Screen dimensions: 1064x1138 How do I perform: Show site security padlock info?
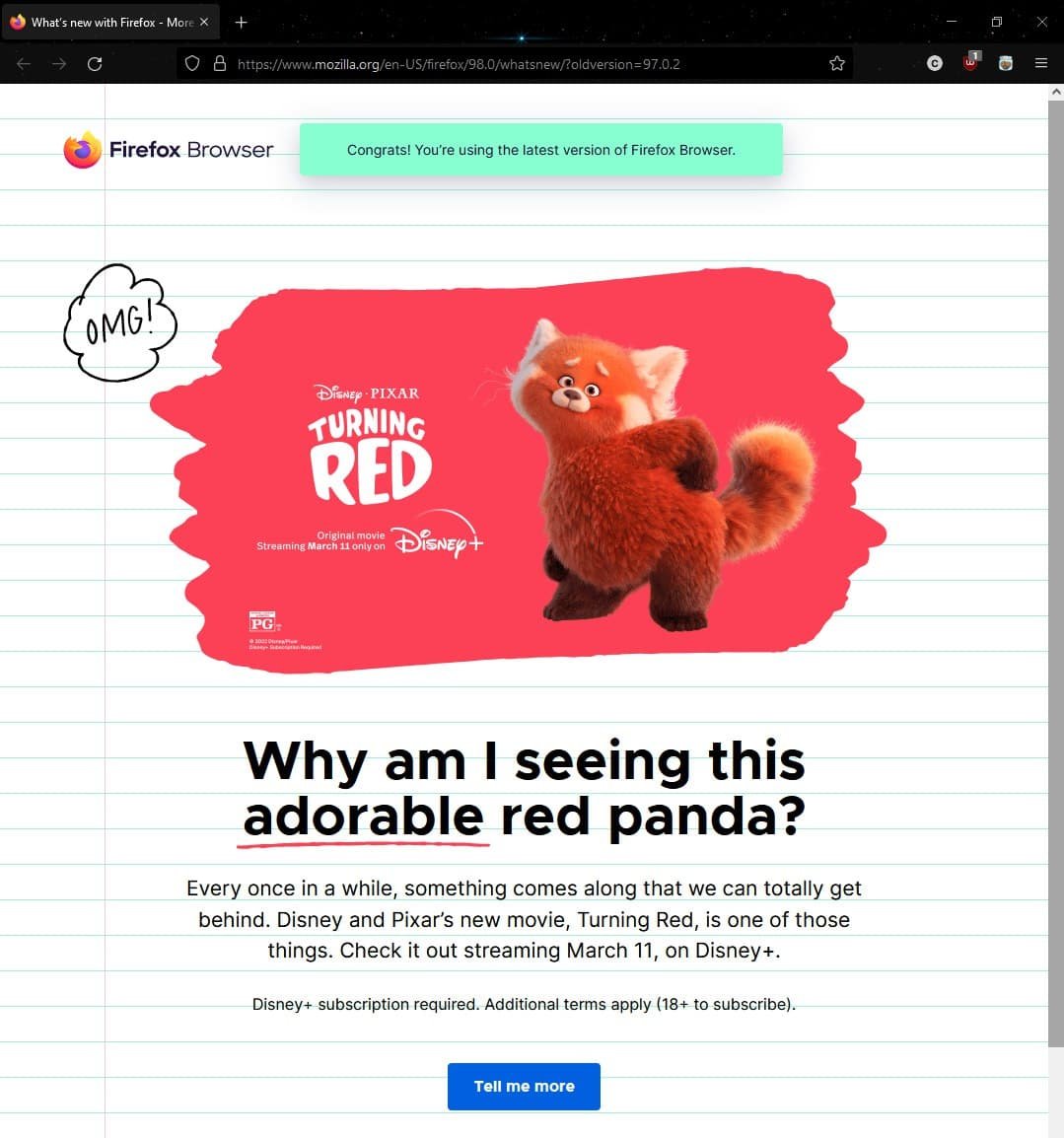tap(219, 64)
